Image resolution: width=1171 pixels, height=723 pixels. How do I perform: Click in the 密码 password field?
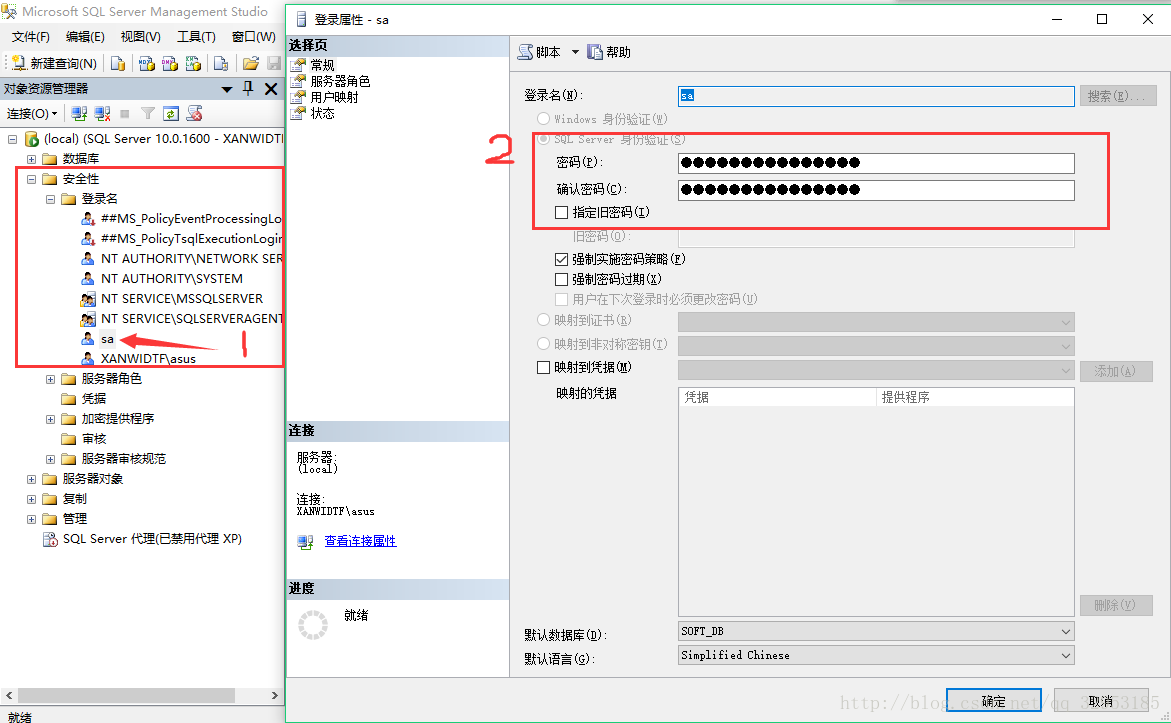coord(876,163)
